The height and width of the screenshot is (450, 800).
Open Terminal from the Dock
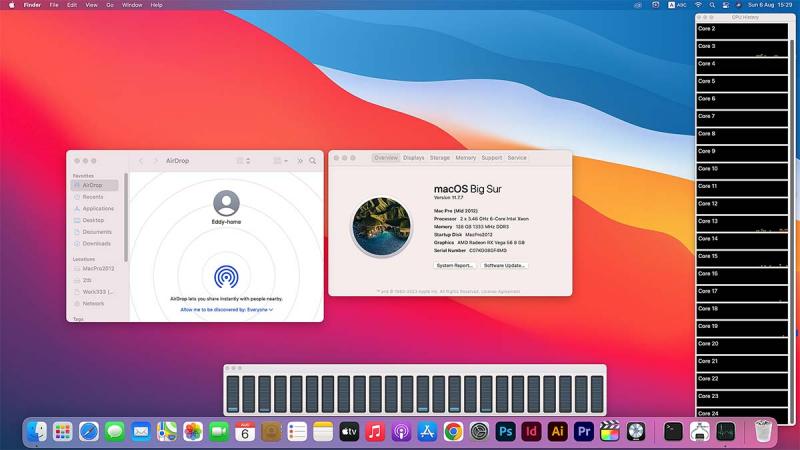pos(673,432)
